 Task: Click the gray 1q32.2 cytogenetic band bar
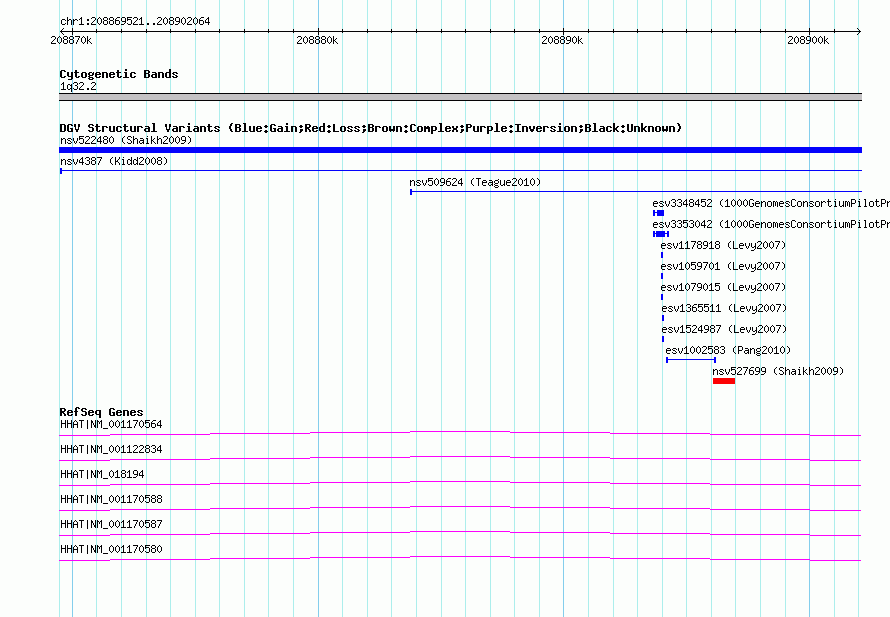(x=460, y=97)
